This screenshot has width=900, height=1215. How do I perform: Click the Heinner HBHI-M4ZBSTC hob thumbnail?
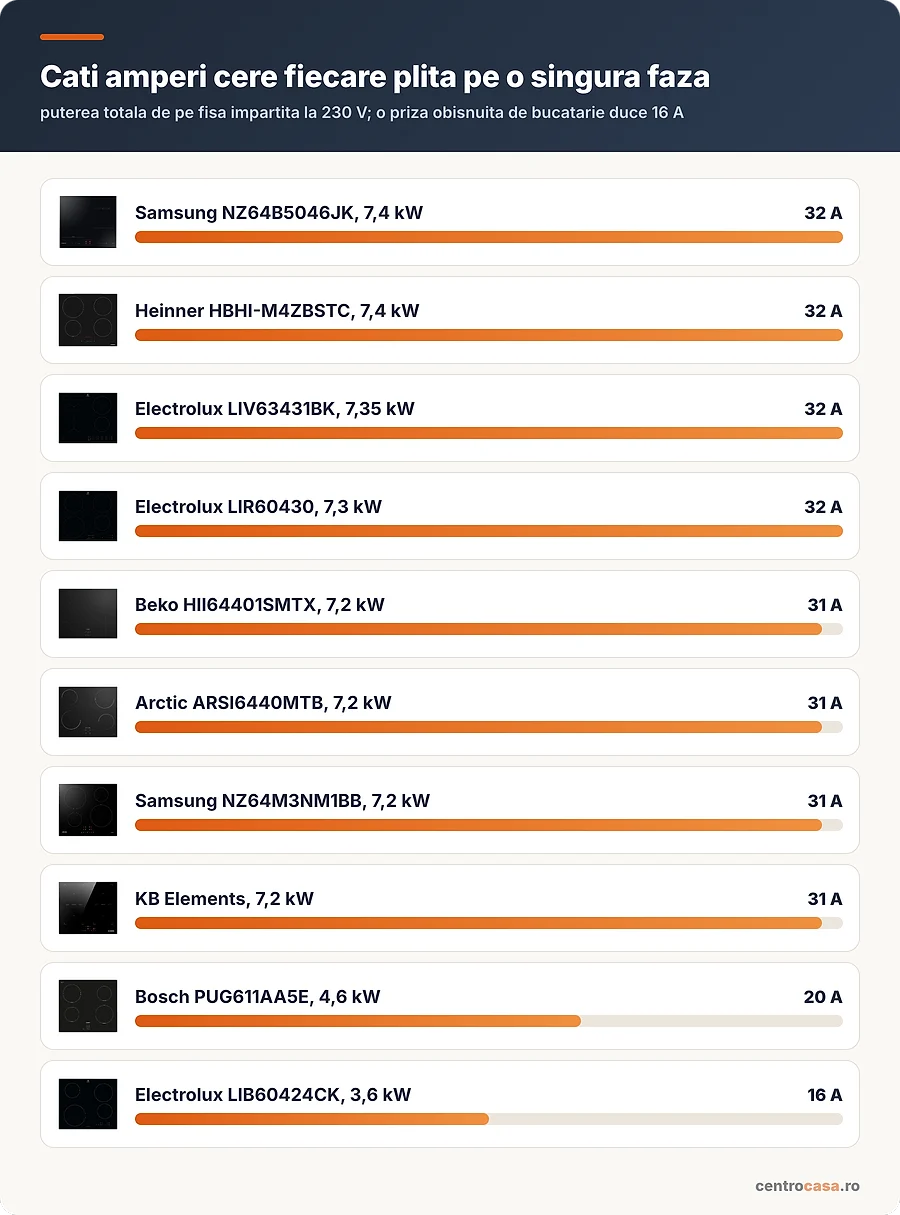[88, 320]
